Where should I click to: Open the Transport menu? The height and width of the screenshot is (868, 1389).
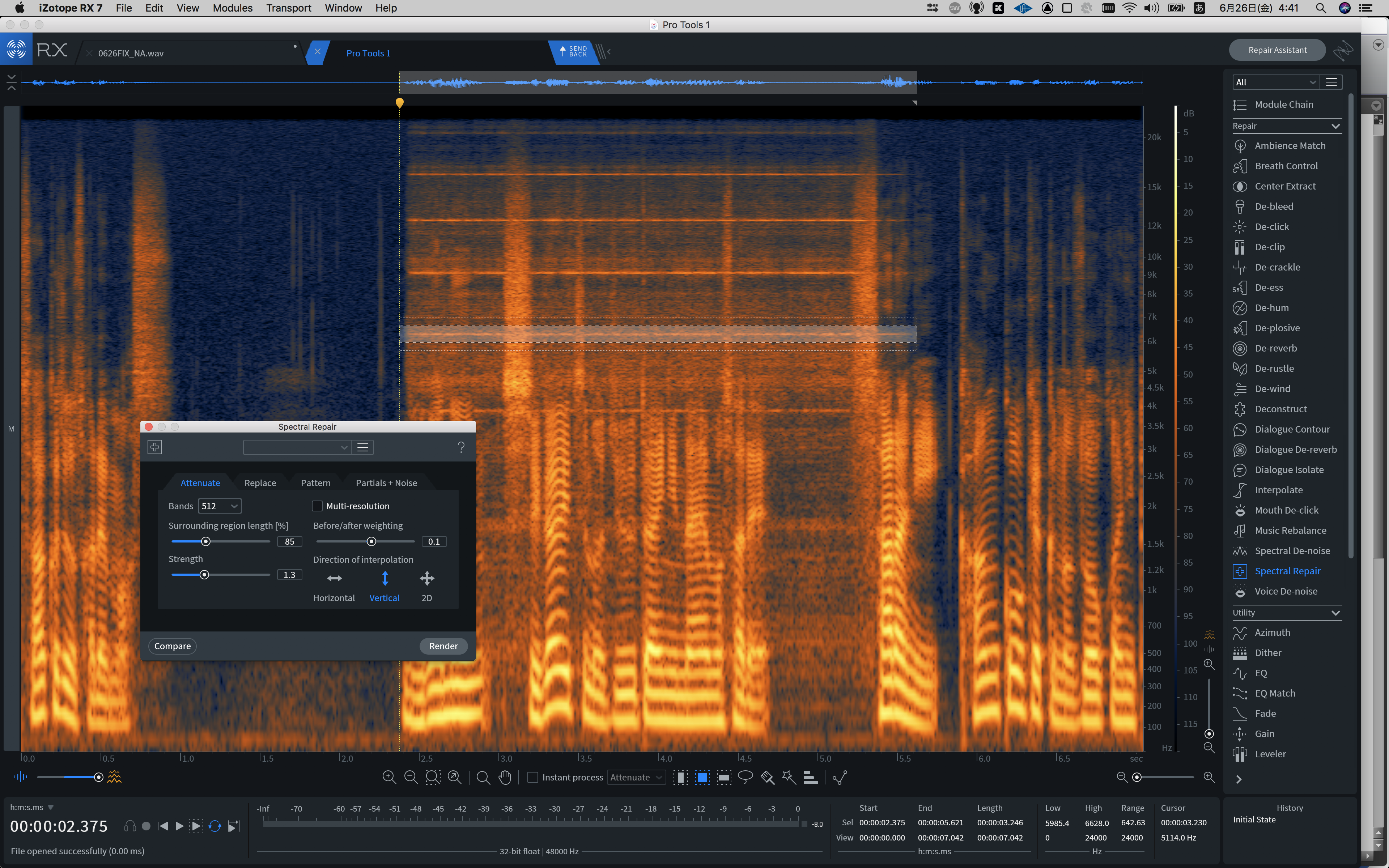pyautogui.click(x=289, y=8)
